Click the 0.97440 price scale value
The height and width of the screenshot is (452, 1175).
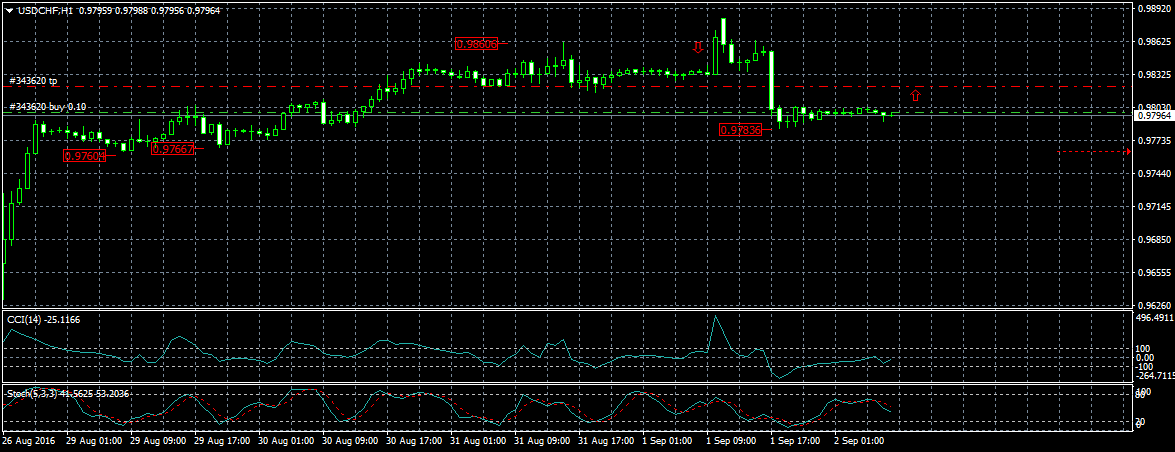1154,173
